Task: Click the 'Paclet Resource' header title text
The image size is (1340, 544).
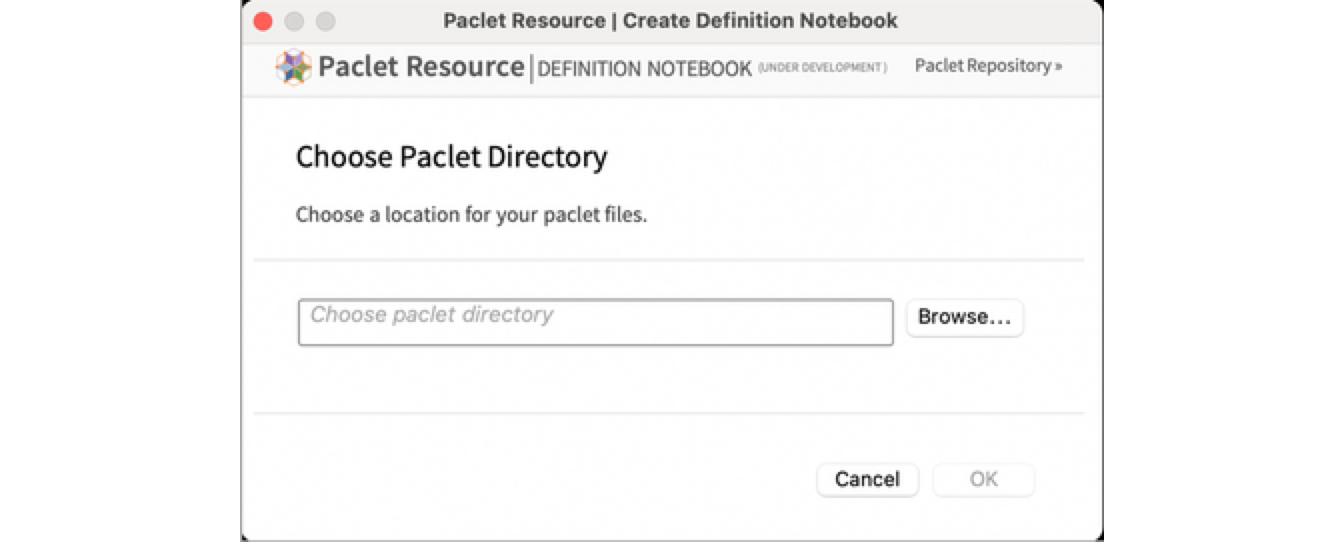Action: point(421,67)
